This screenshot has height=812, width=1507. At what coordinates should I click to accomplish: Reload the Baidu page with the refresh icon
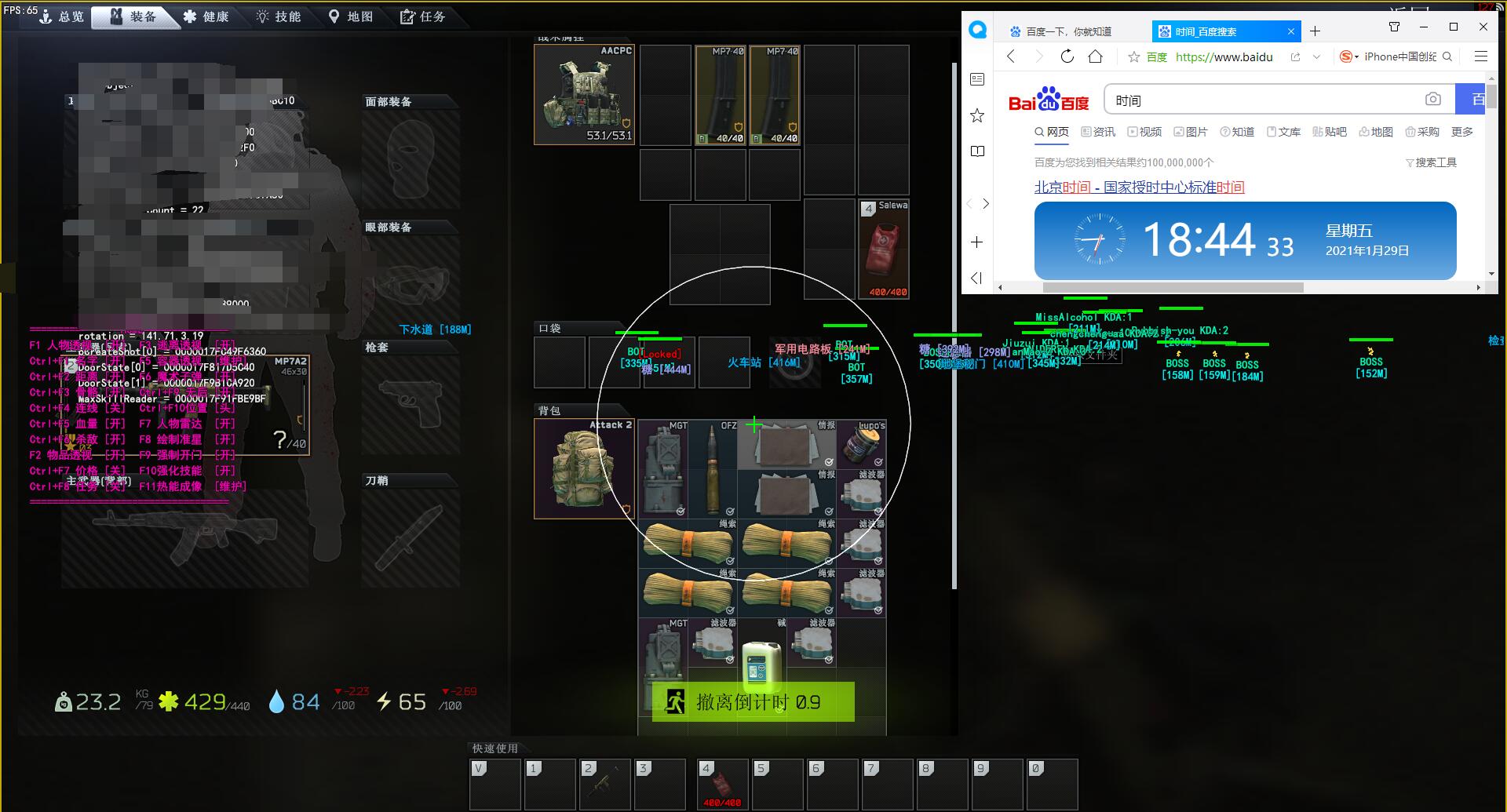click(x=1067, y=56)
